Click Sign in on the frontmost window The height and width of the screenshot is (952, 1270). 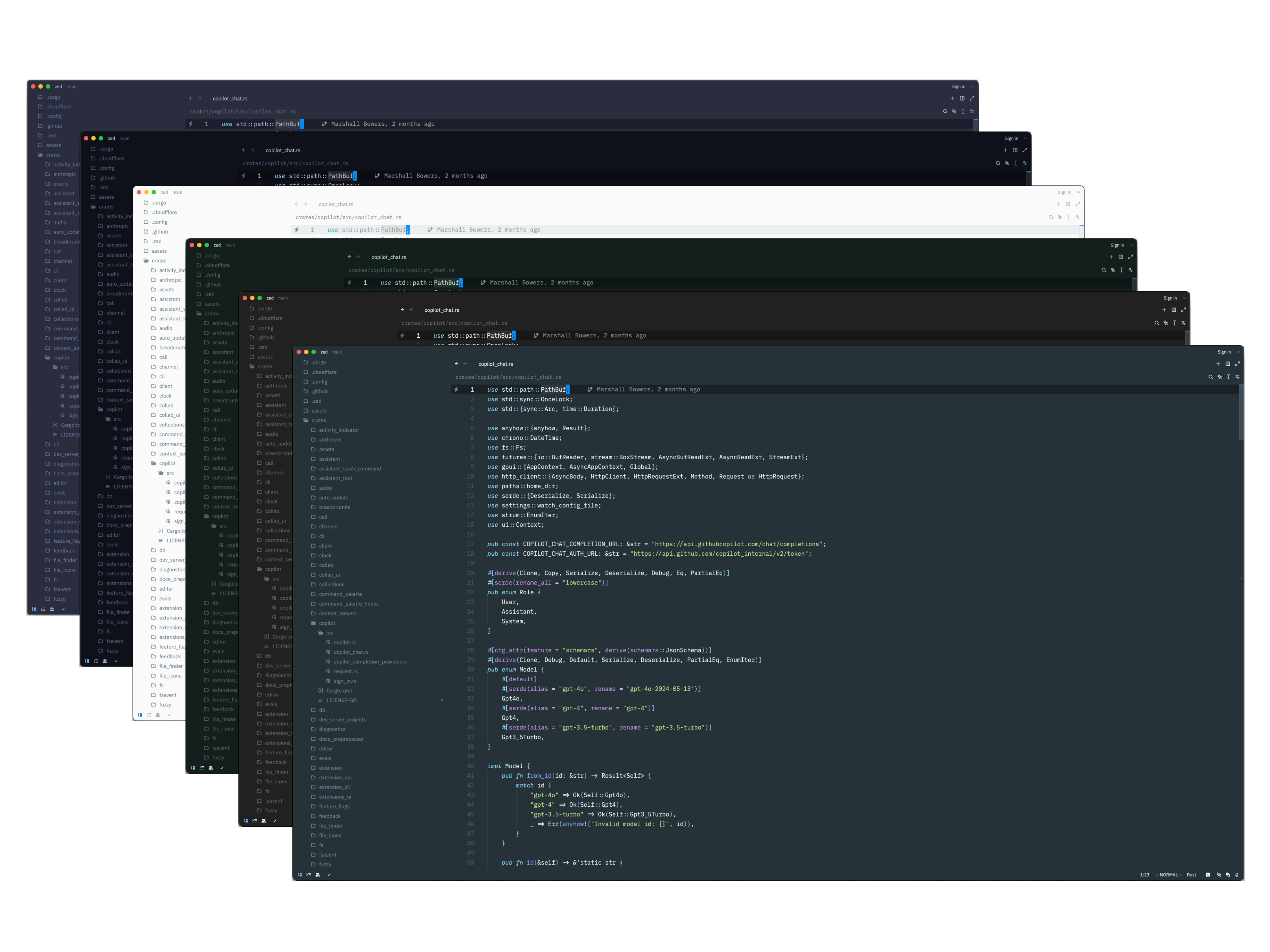1224,352
